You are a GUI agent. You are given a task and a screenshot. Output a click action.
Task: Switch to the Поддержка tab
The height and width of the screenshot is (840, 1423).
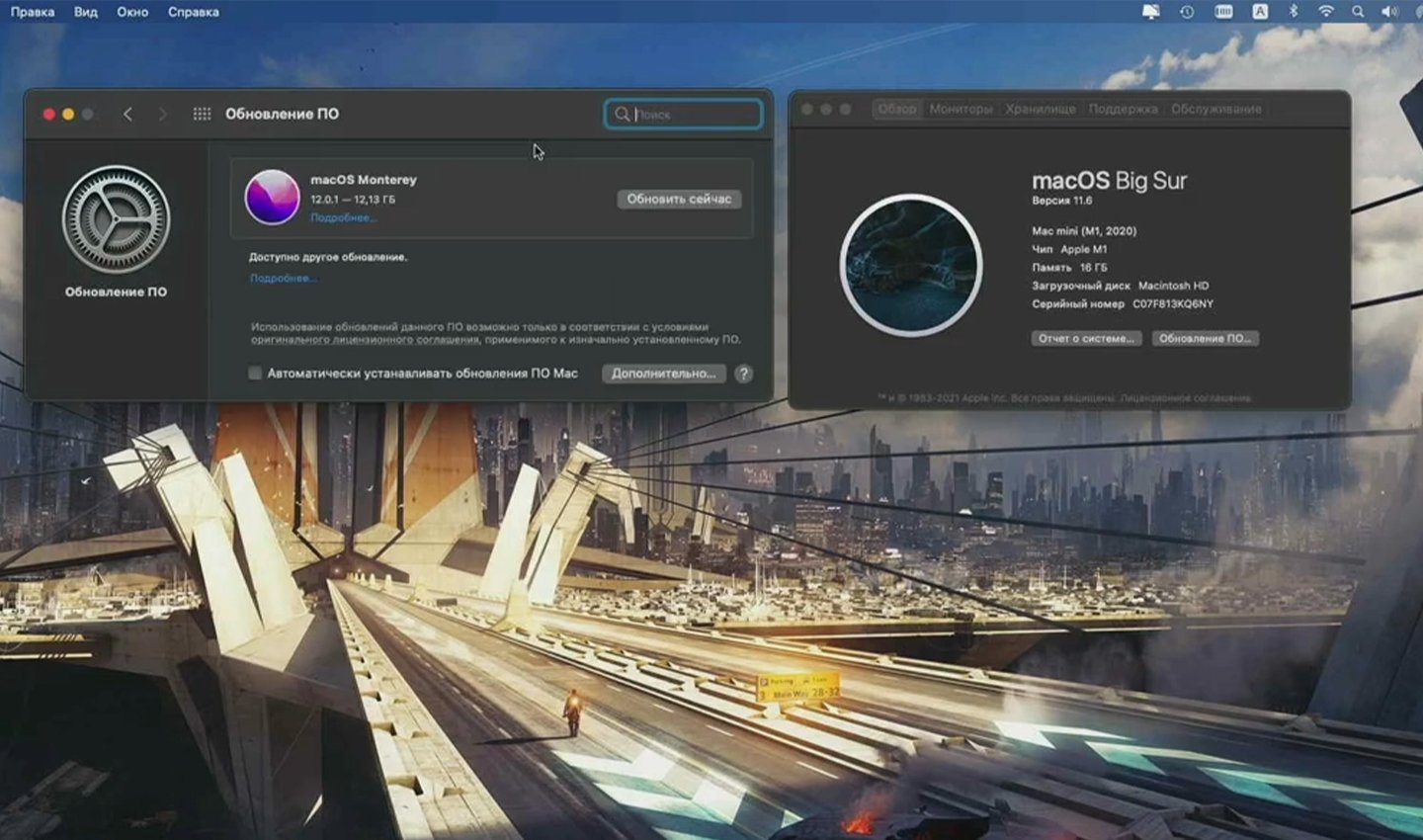pyautogui.click(x=1123, y=109)
